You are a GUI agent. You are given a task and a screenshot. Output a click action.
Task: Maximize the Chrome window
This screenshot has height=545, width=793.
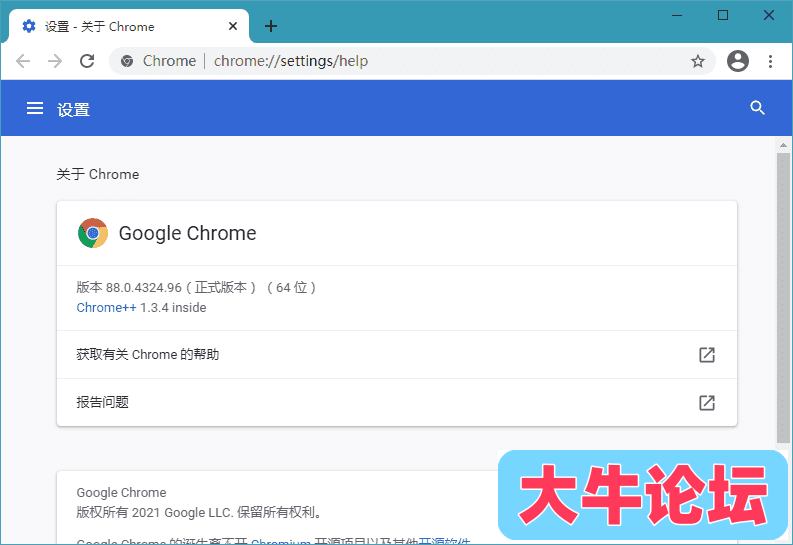coord(723,15)
